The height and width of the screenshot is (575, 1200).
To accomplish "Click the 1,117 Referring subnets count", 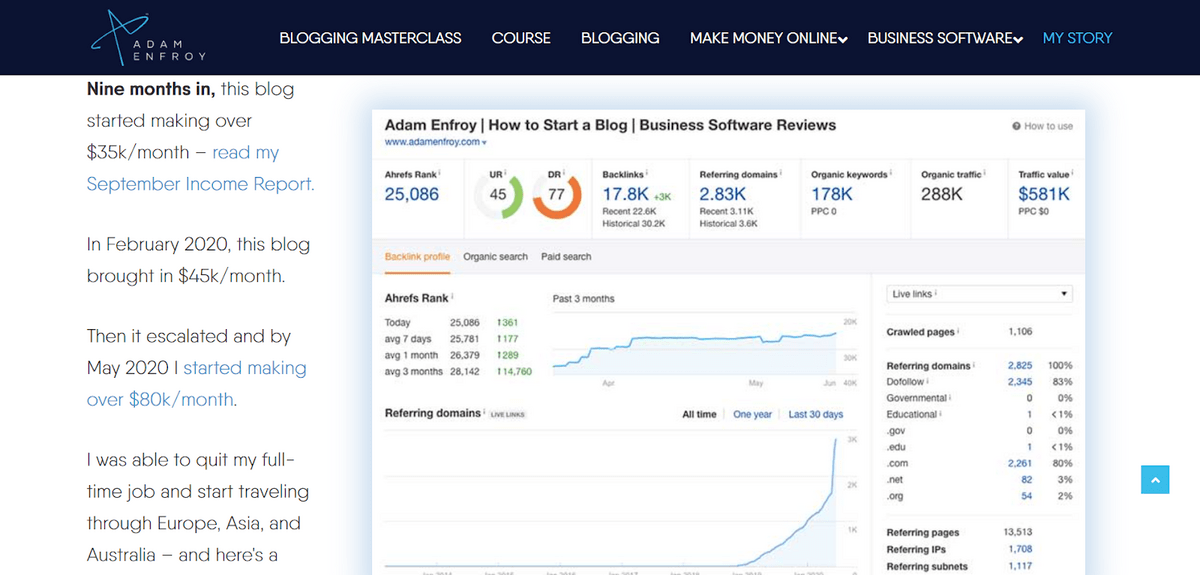I will click(1020, 566).
